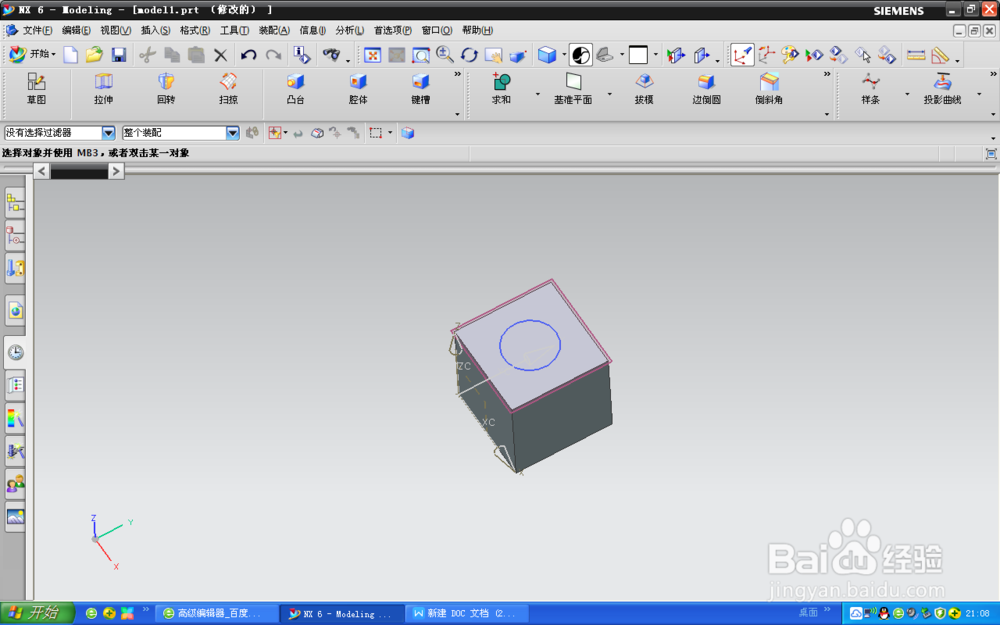
Task: Select the blue circle on the cube
Action: point(529,345)
